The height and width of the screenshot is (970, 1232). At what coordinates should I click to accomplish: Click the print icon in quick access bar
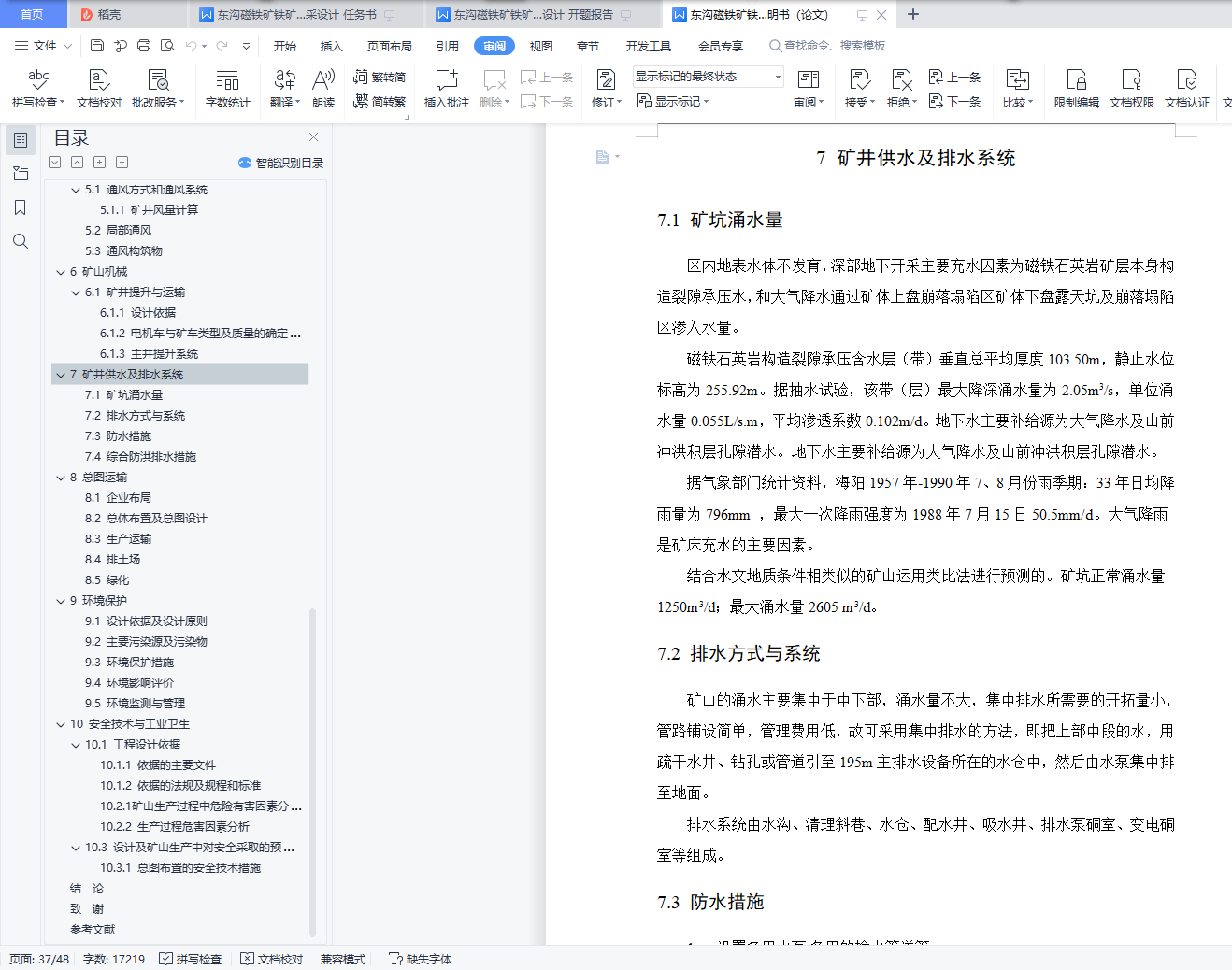coord(144,46)
